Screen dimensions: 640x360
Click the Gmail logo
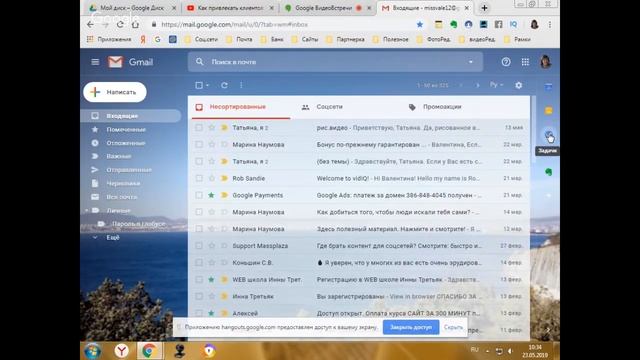click(x=131, y=62)
